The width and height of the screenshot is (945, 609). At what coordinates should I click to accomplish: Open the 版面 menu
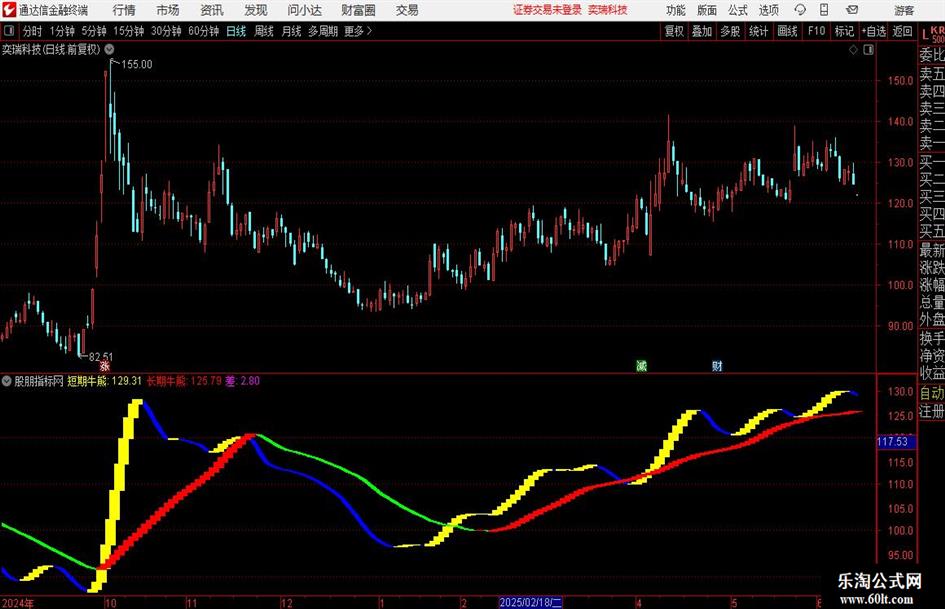pos(707,10)
